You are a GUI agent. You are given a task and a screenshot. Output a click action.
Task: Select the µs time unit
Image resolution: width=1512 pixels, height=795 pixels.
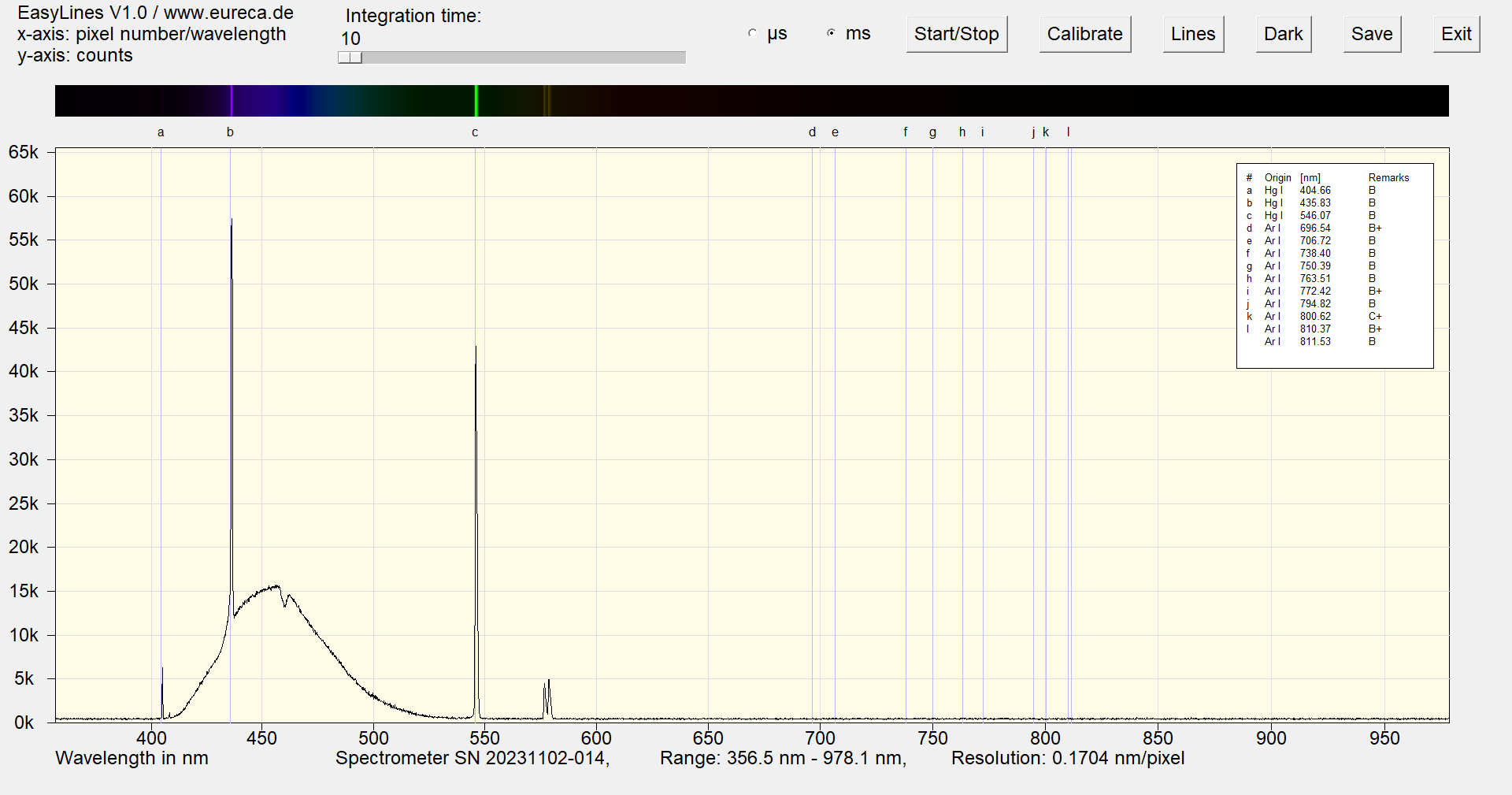[752, 33]
